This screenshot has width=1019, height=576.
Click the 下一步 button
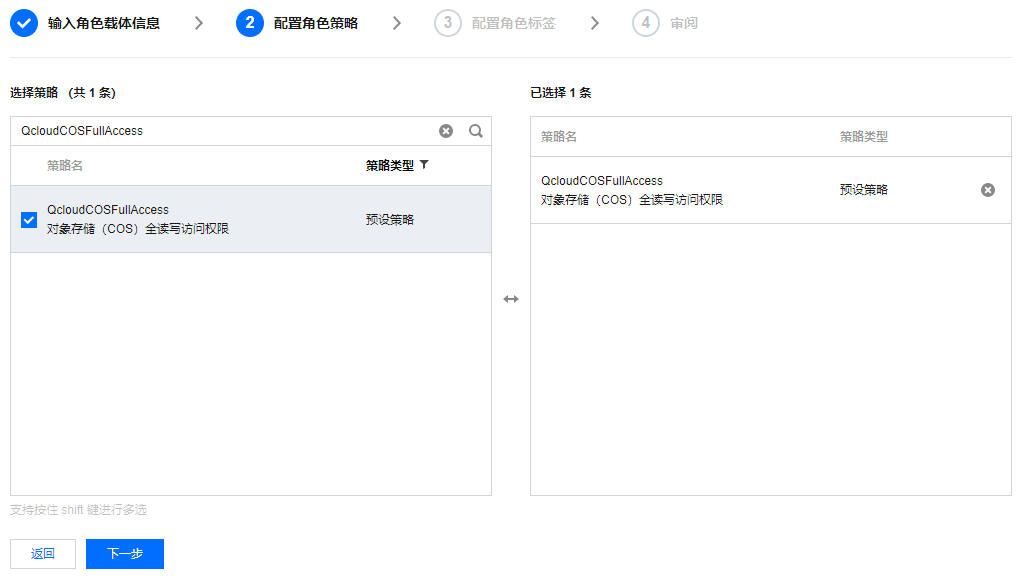125,554
